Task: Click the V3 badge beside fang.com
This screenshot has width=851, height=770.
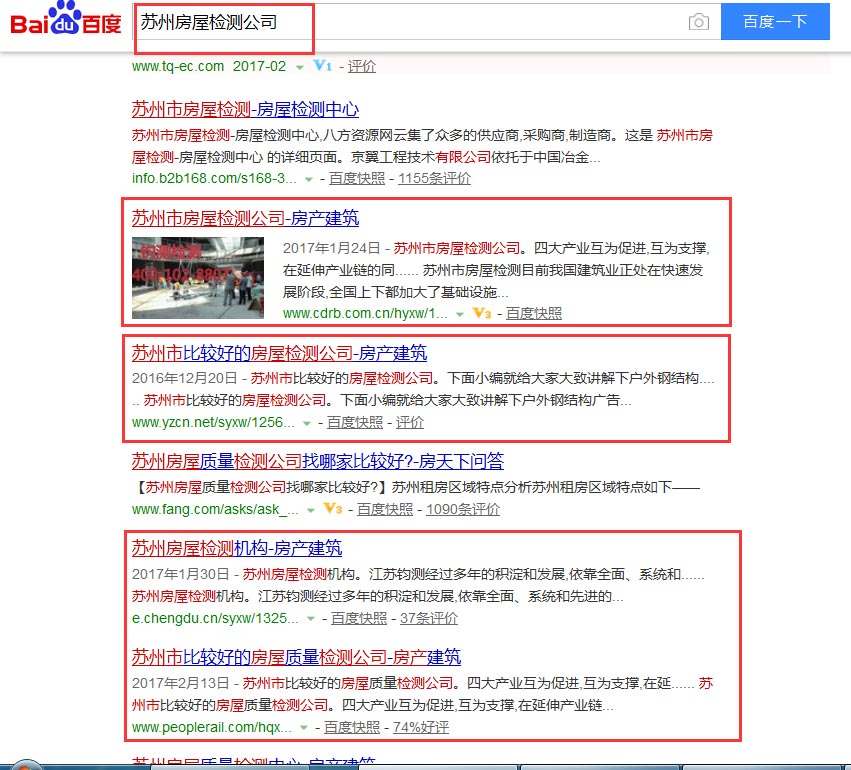Action: [x=332, y=508]
